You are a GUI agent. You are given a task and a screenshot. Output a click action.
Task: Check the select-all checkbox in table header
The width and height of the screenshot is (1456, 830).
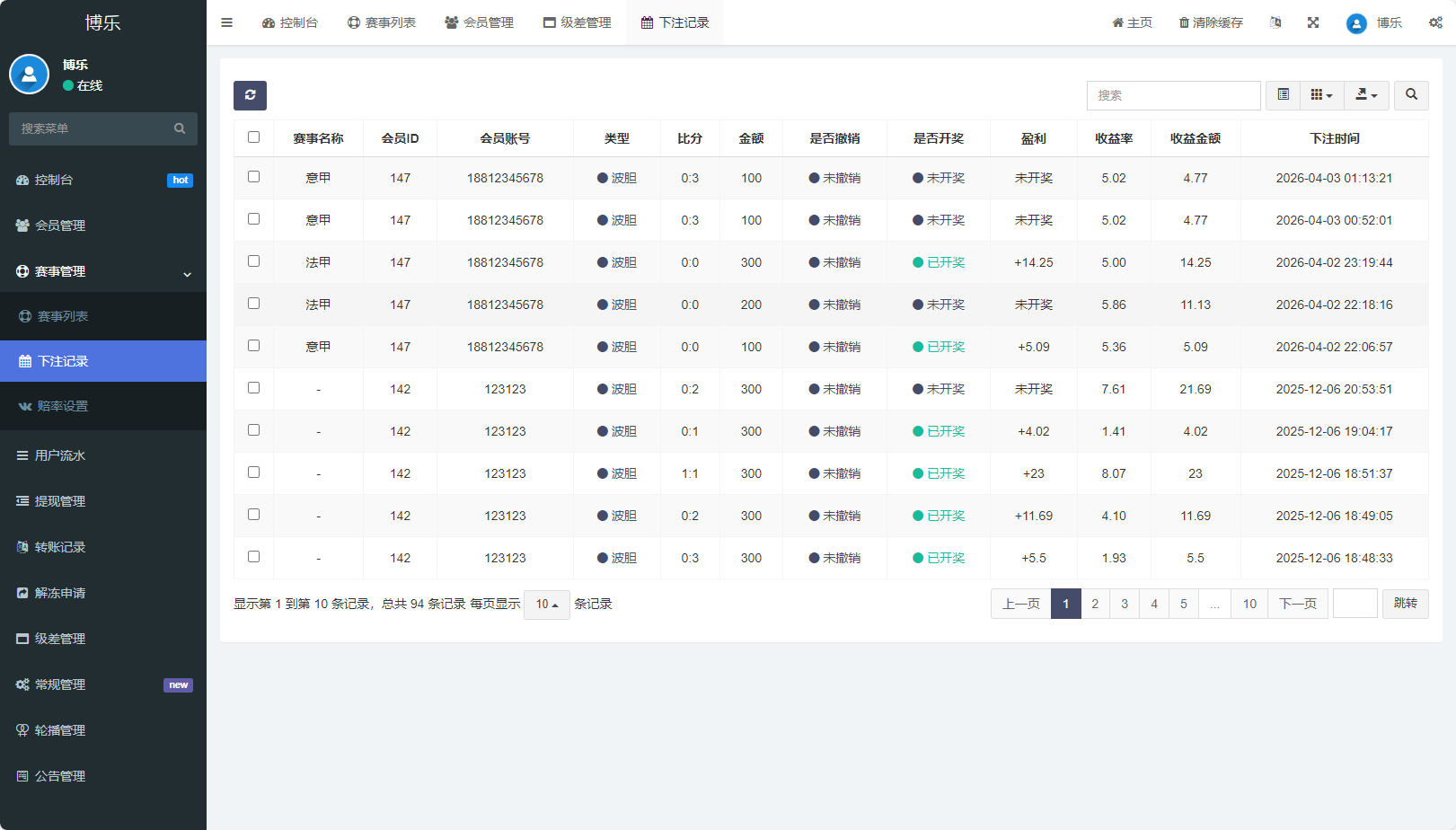pos(253,137)
